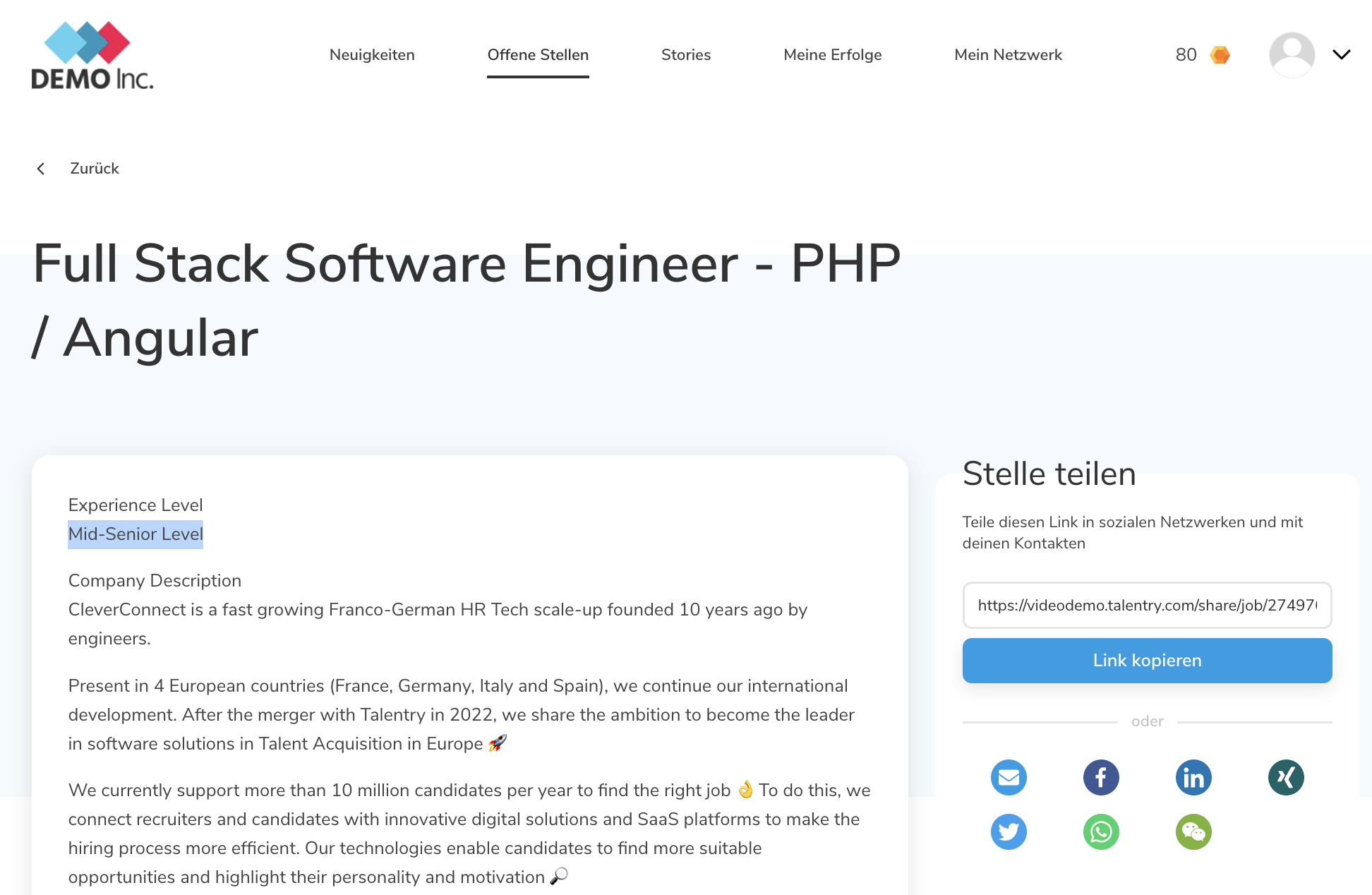Screen dimensions: 1372x895
Task: Click the back chevron arrow
Action: point(41,169)
